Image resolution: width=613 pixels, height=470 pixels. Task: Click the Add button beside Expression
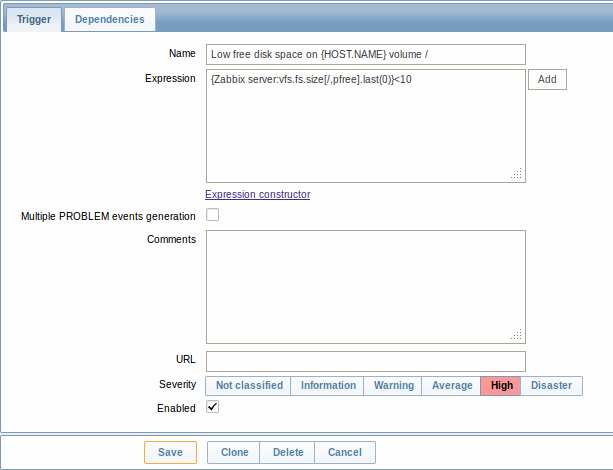coord(547,79)
